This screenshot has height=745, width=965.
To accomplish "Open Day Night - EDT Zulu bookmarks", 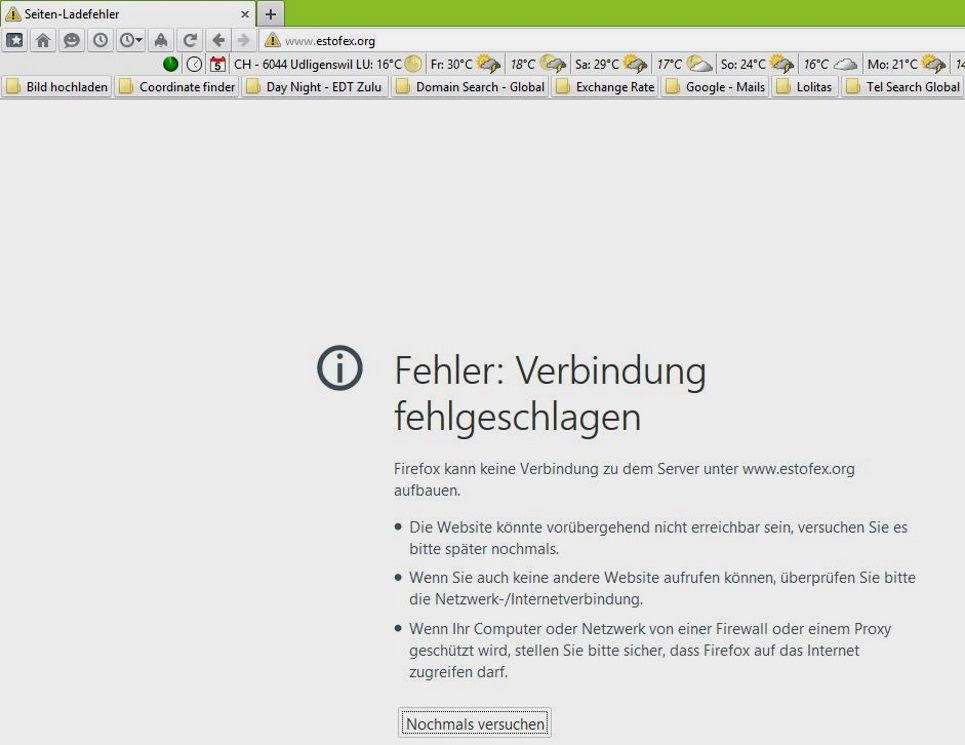I will (x=314, y=87).
